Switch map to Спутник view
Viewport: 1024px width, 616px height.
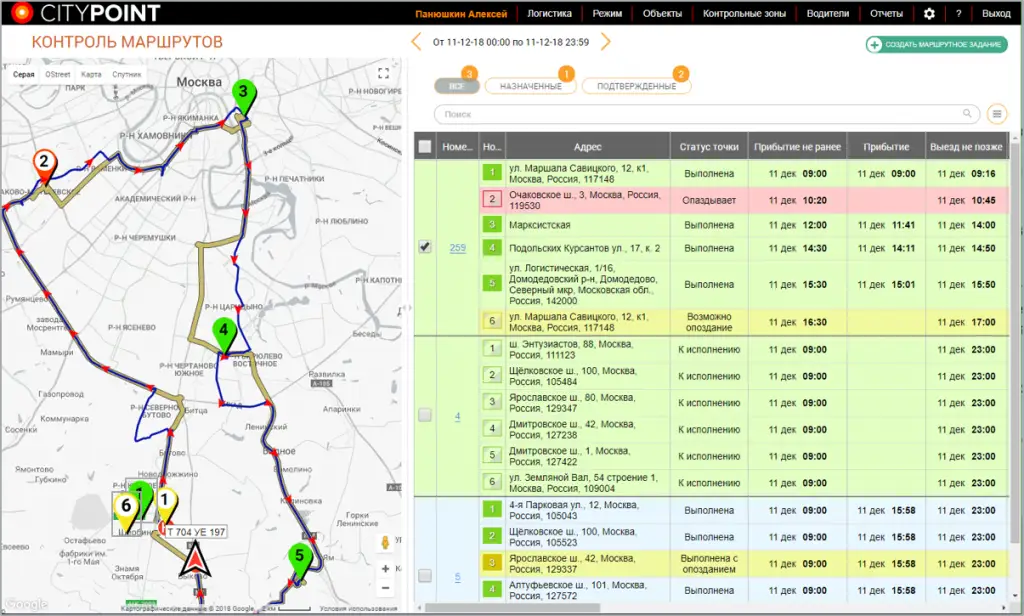click(126, 75)
